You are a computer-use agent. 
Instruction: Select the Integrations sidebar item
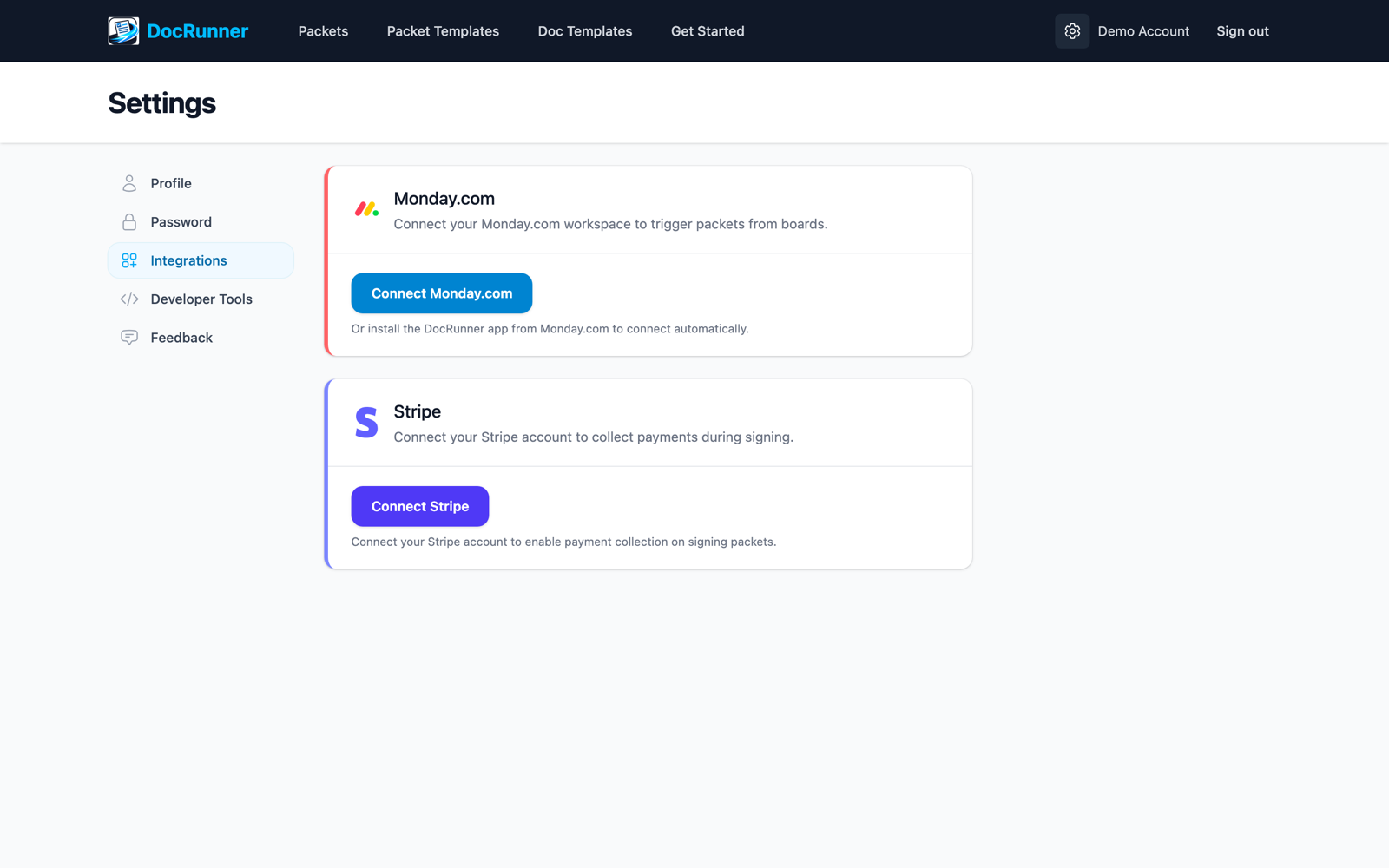pyautogui.click(x=201, y=260)
